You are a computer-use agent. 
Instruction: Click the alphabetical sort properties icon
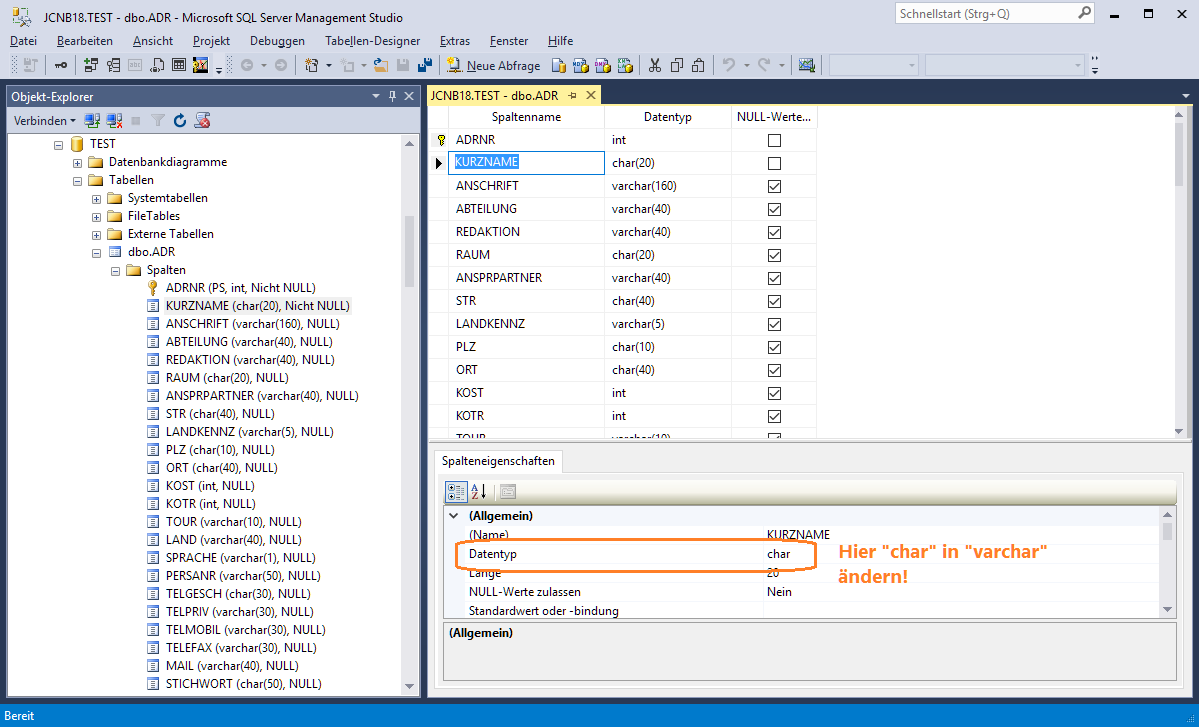coord(479,492)
